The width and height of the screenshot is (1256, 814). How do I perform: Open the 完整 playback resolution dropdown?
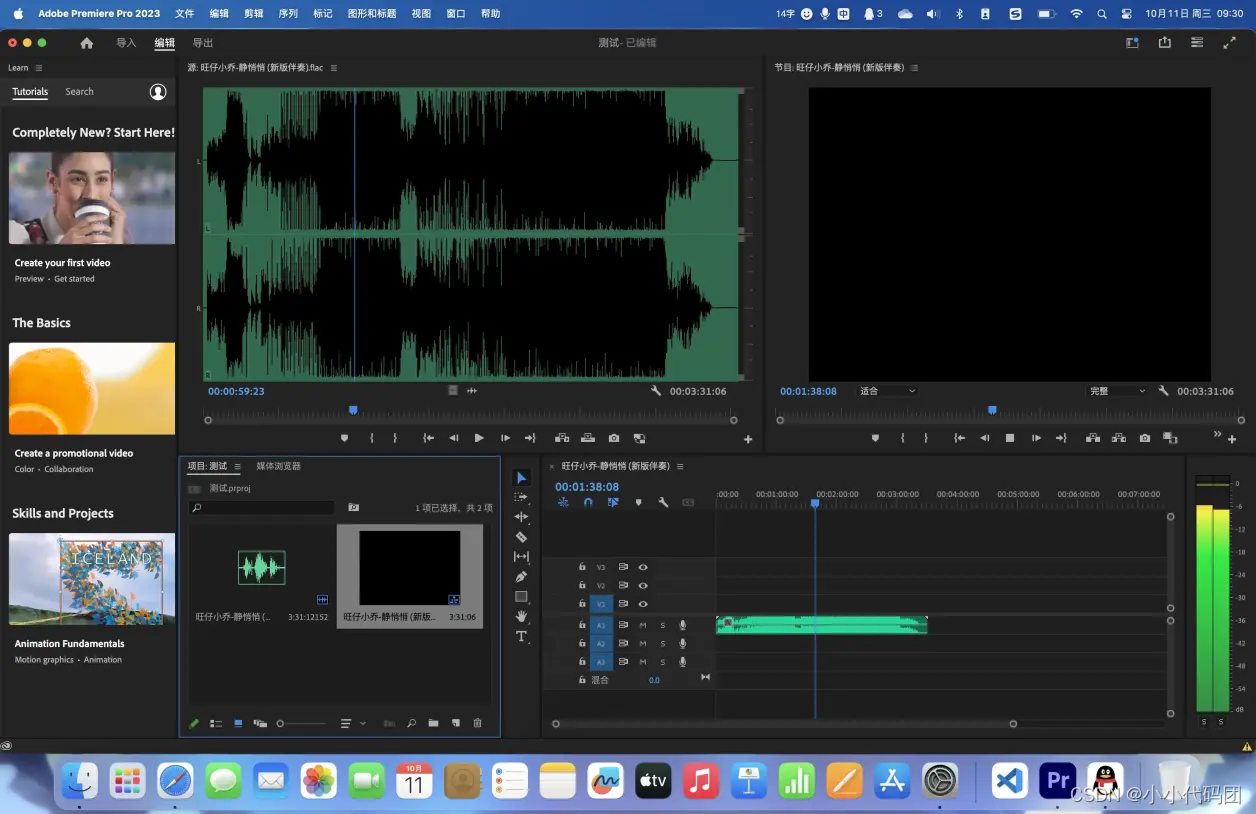[x=1117, y=391]
